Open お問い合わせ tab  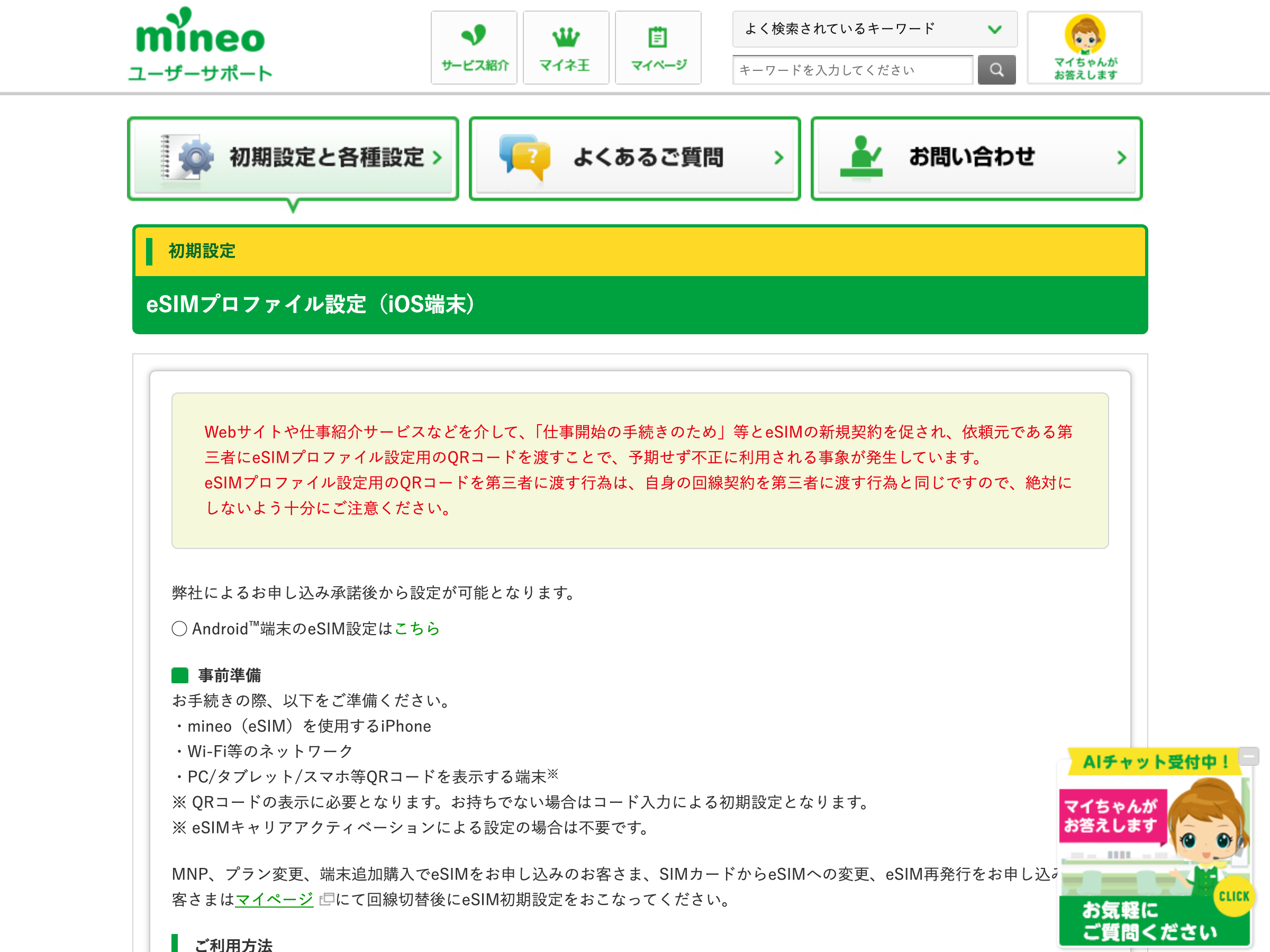coord(976,158)
